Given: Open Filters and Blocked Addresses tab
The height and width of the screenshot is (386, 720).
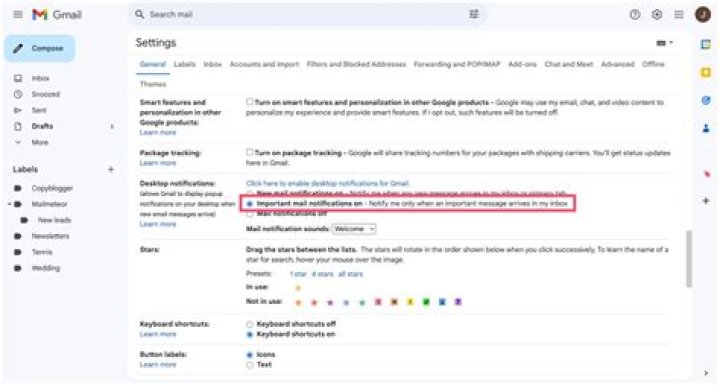Looking at the screenshot, I should coord(356,64).
